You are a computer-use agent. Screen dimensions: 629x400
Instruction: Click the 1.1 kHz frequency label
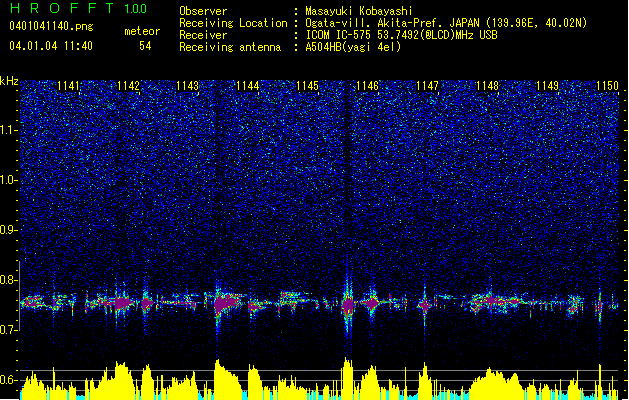(x=8, y=130)
